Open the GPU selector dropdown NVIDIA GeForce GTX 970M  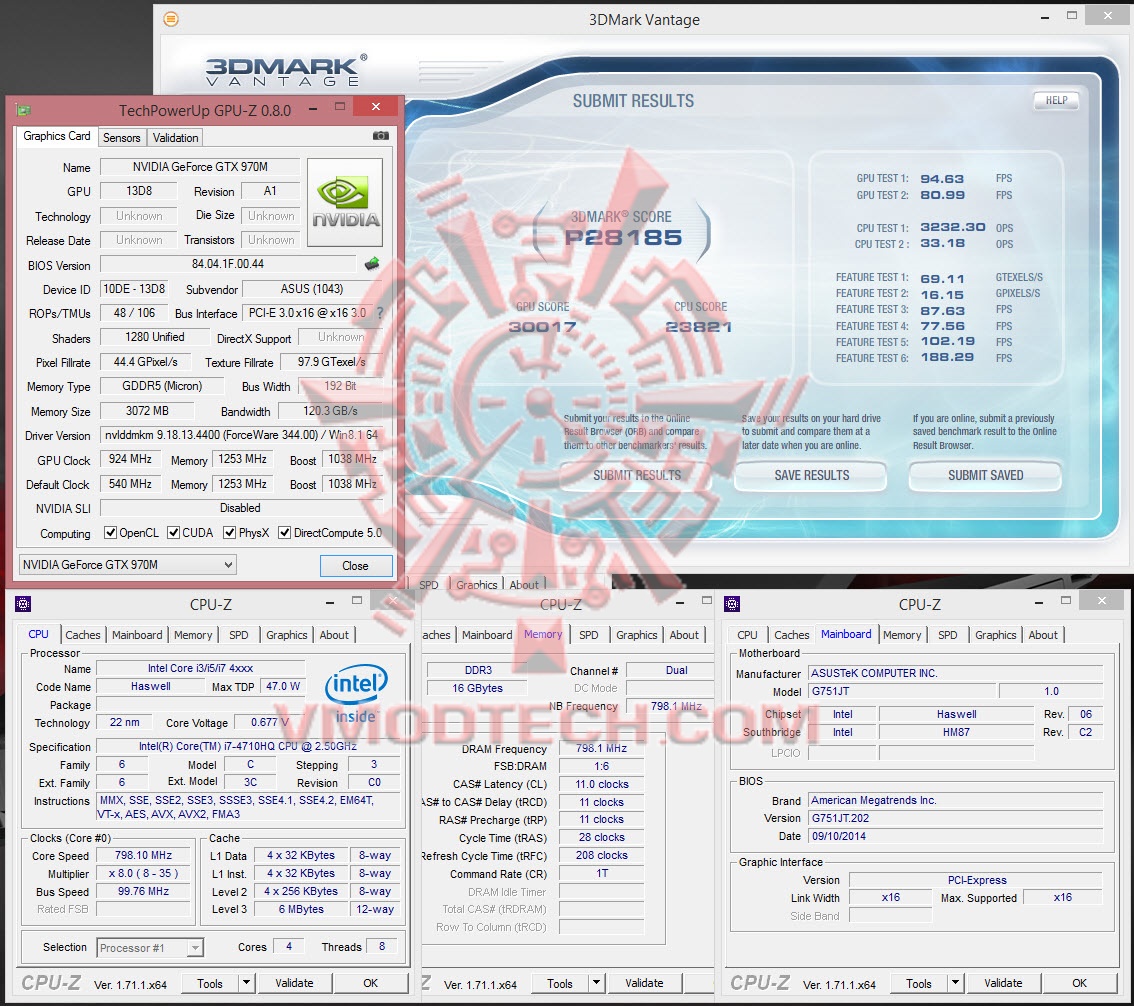pos(127,565)
